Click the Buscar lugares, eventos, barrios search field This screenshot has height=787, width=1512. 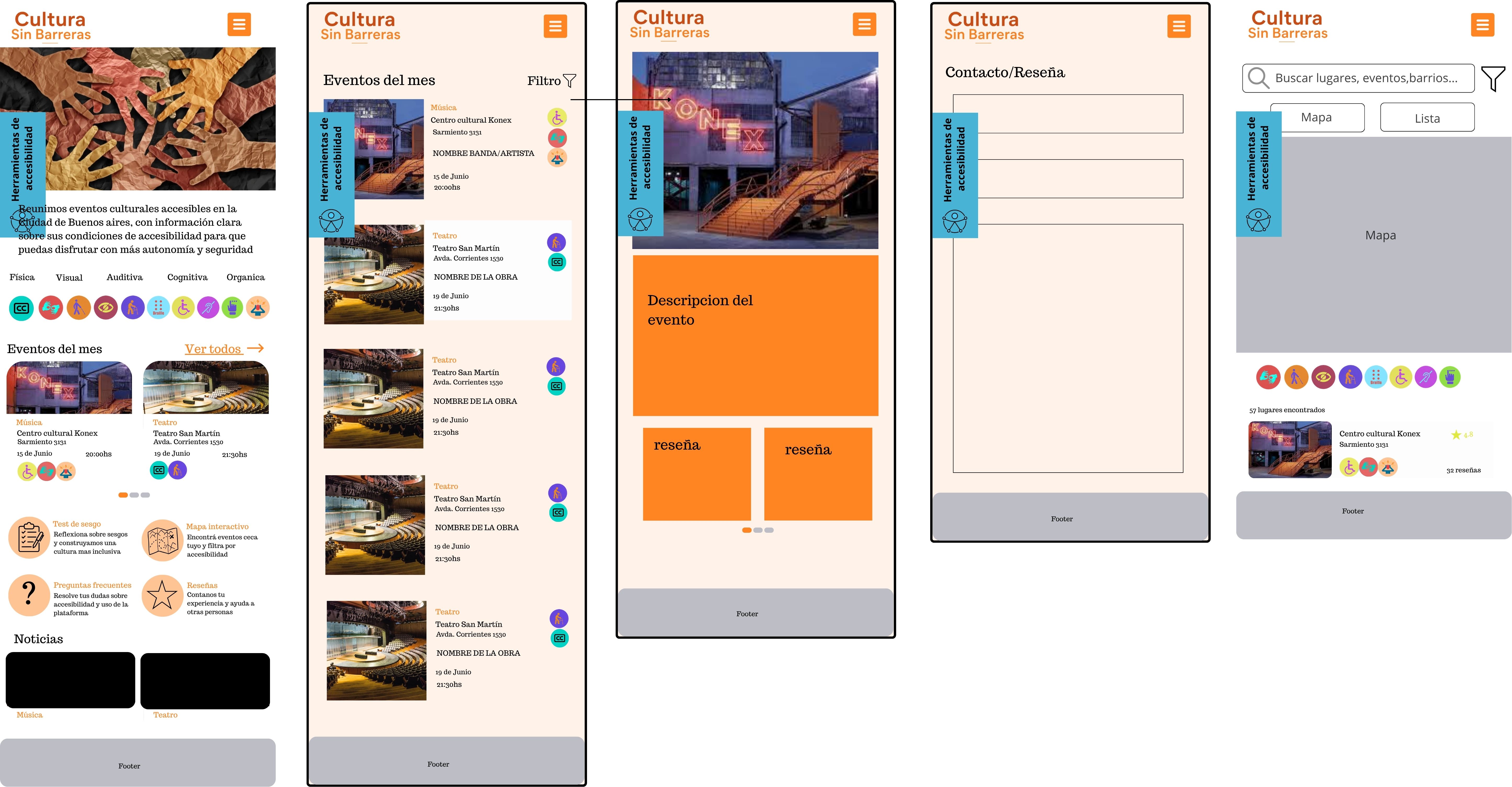click(1358, 78)
